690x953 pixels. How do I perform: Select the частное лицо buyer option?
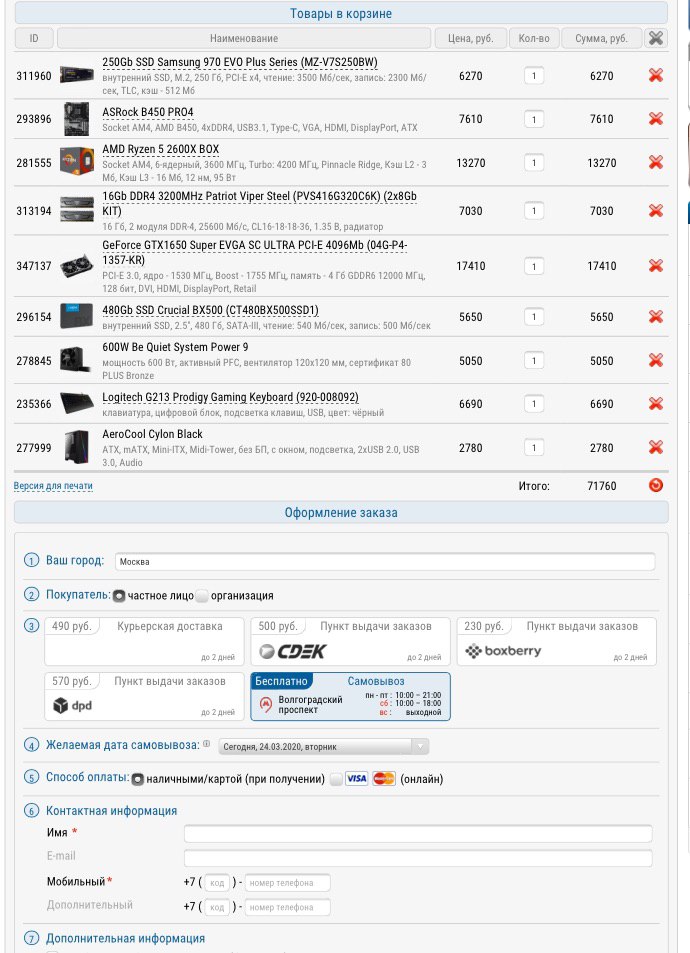coord(119,596)
